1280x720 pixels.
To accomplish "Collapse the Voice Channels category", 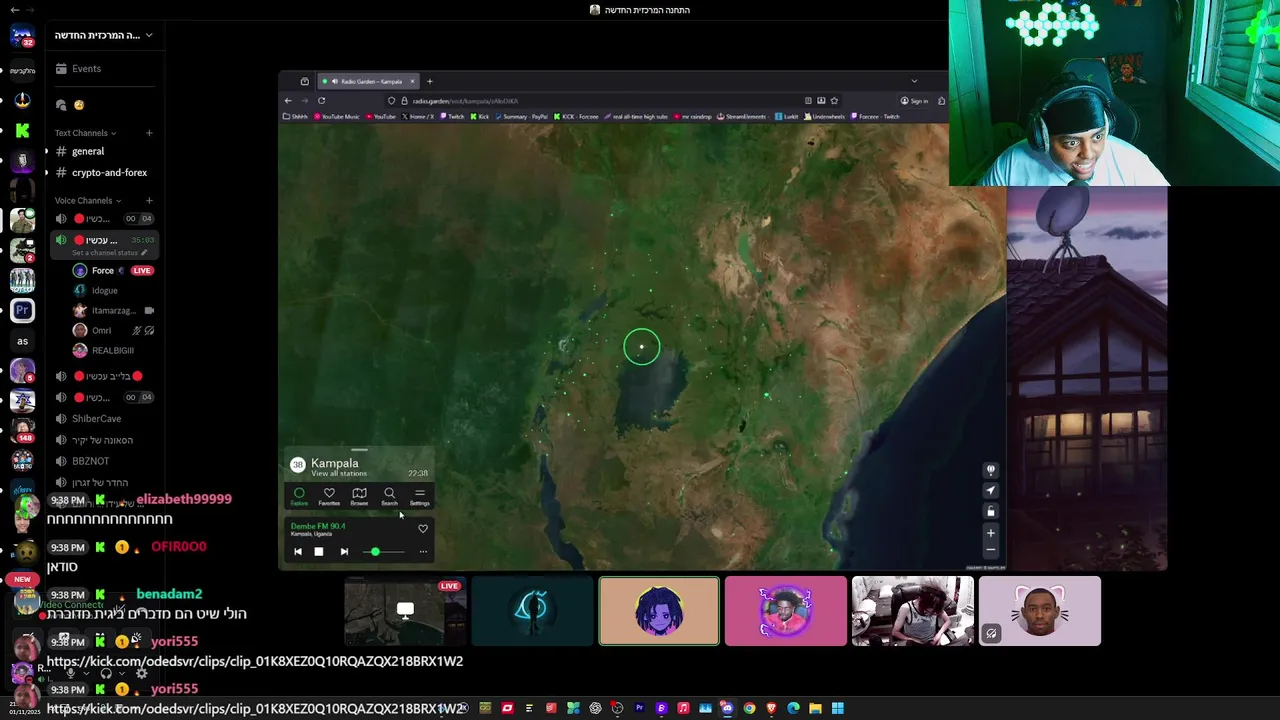I will 87,200.
